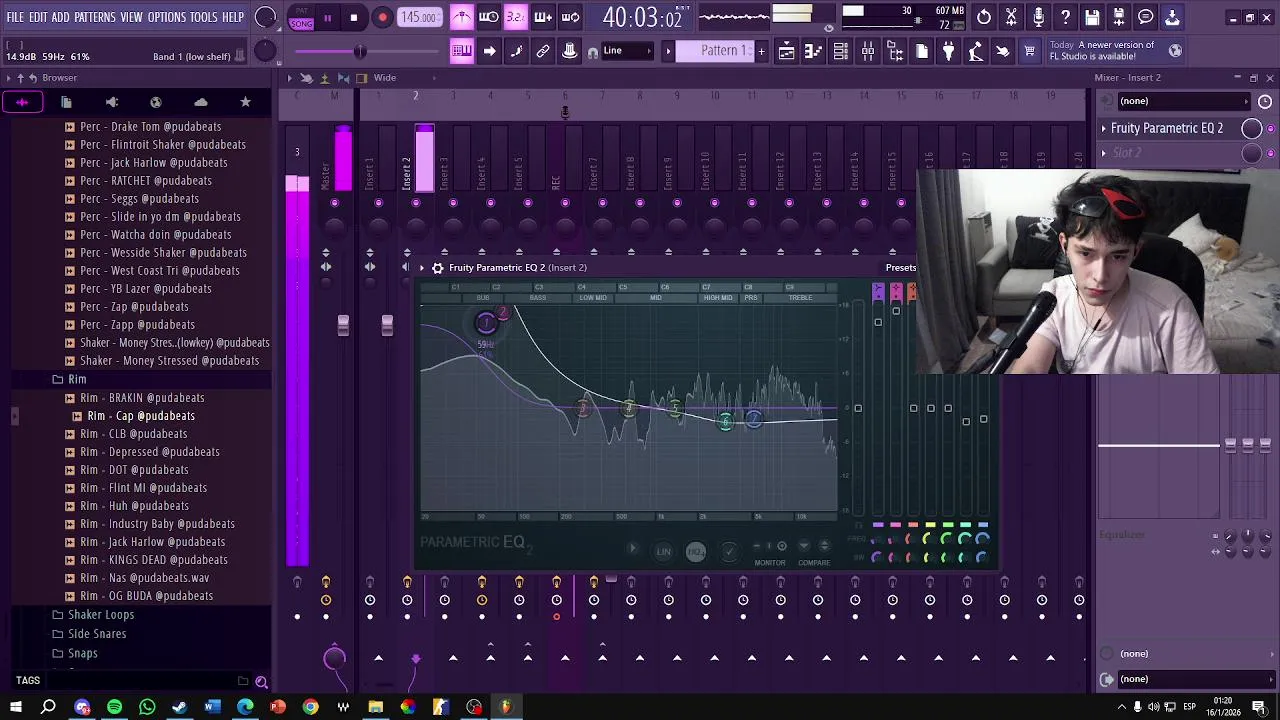Open the browser current project tab icon
This screenshot has height=720, width=1280.
[66, 102]
